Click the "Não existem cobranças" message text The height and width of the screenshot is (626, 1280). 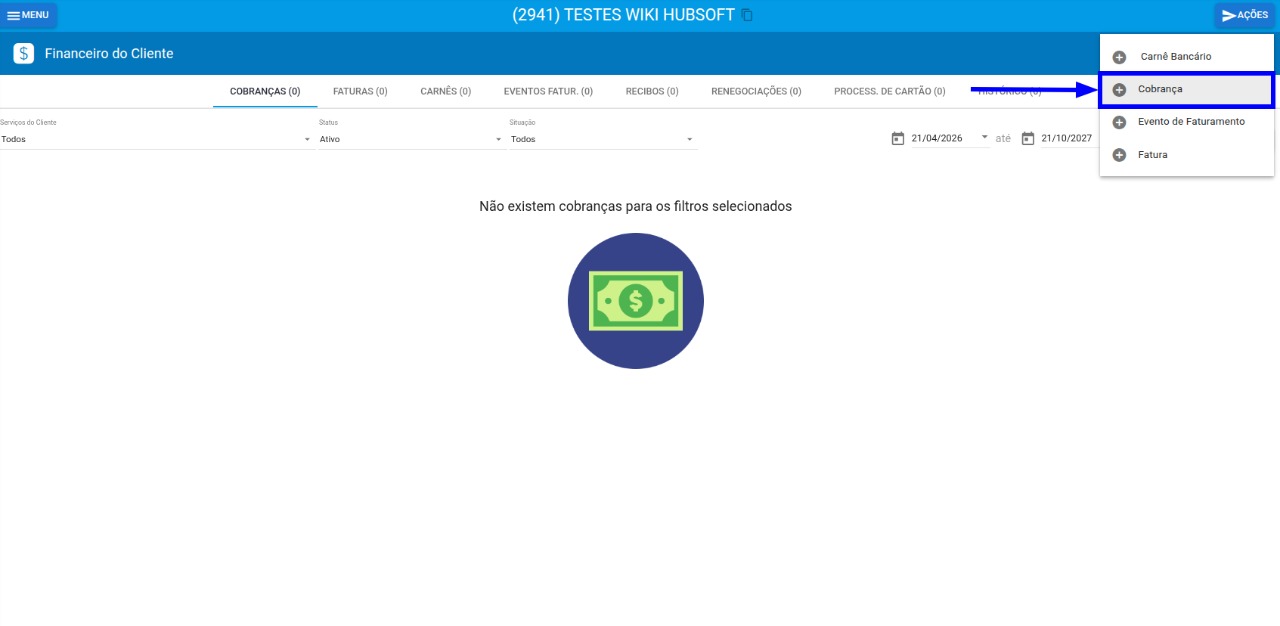(636, 206)
